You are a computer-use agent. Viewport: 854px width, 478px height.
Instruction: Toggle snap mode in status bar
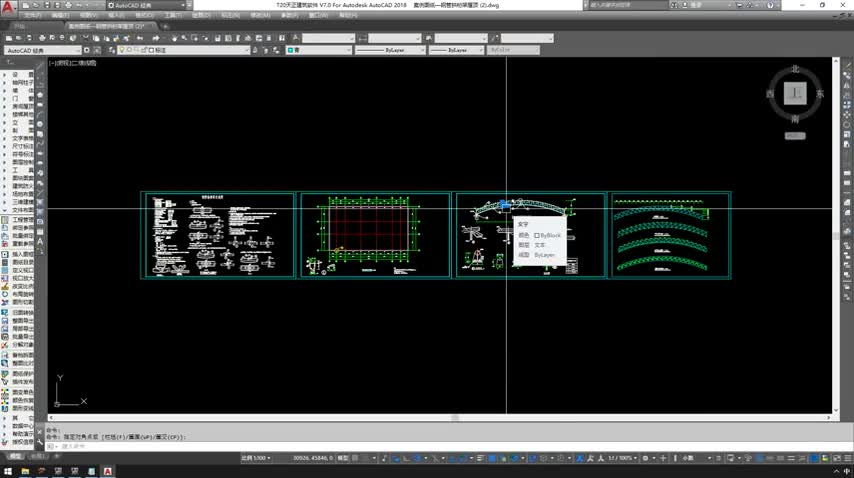coord(365,458)
